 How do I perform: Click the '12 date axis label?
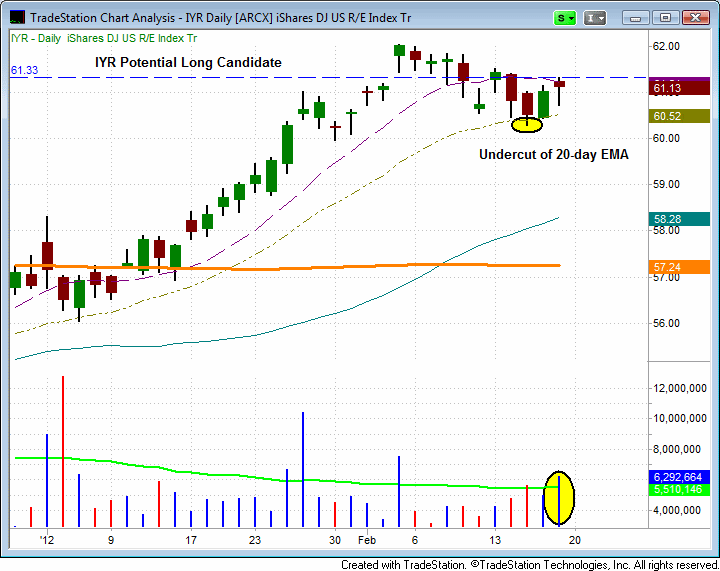pyautogui.click(x=46, y=540)
